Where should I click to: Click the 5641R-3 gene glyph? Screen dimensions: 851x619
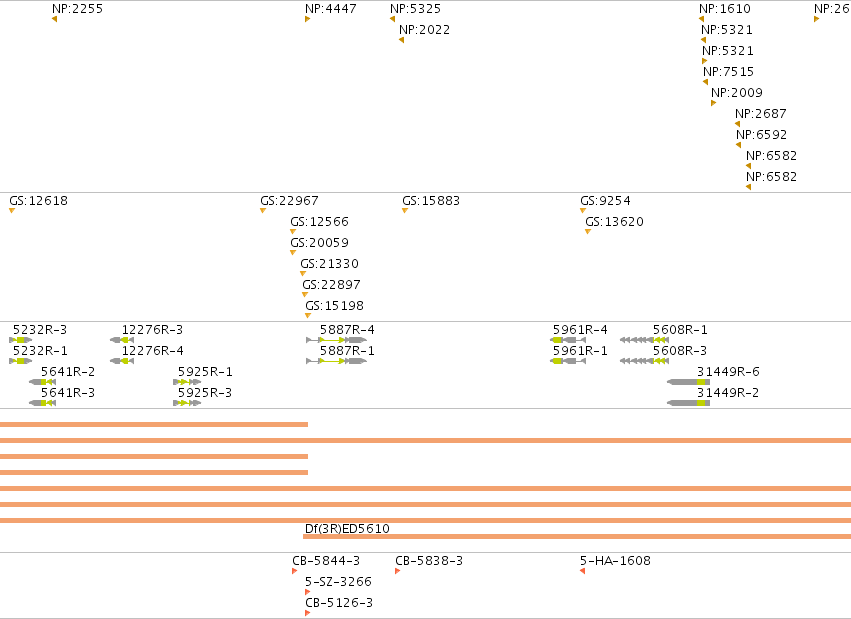pyautogui.click(x=42, y=403)
